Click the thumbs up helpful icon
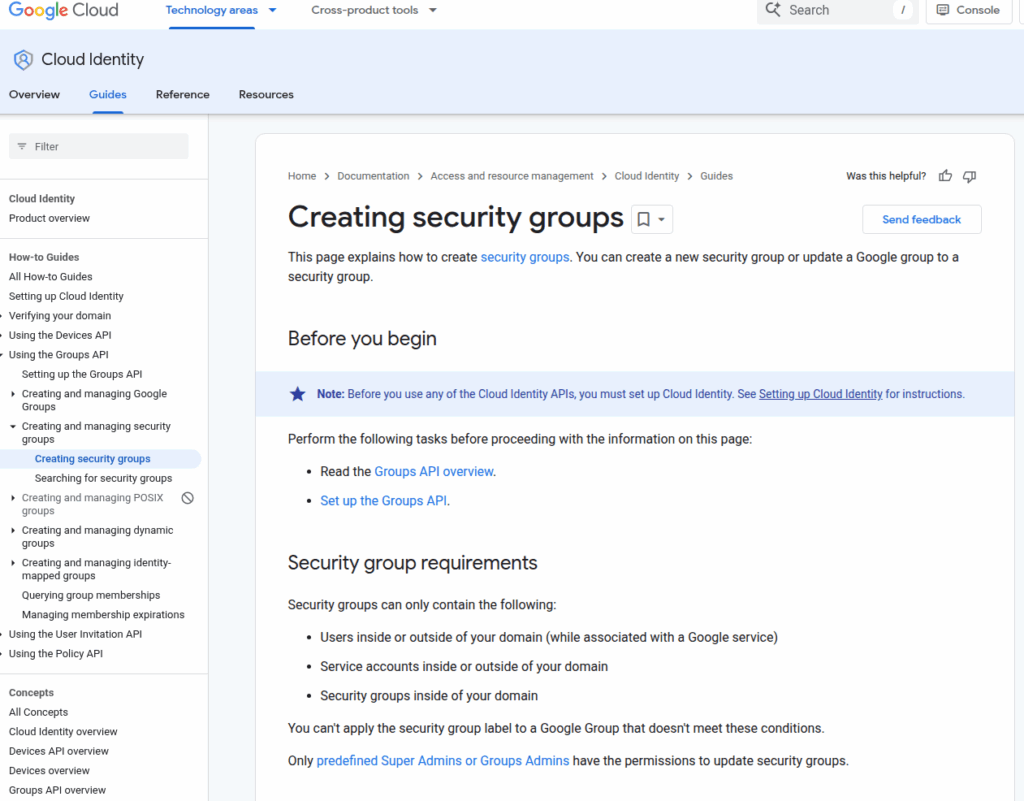The image size is (1024, 801). point(945,176)
